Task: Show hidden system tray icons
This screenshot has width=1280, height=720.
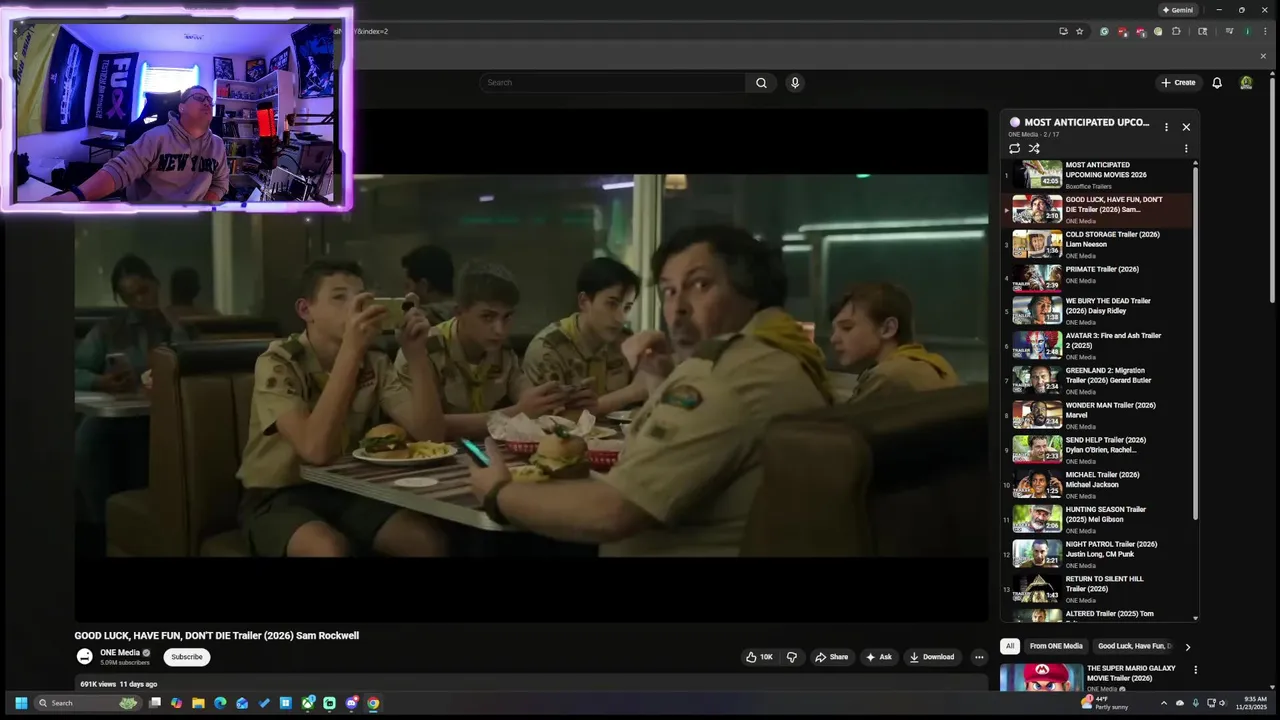Action: coord(1163,703)
